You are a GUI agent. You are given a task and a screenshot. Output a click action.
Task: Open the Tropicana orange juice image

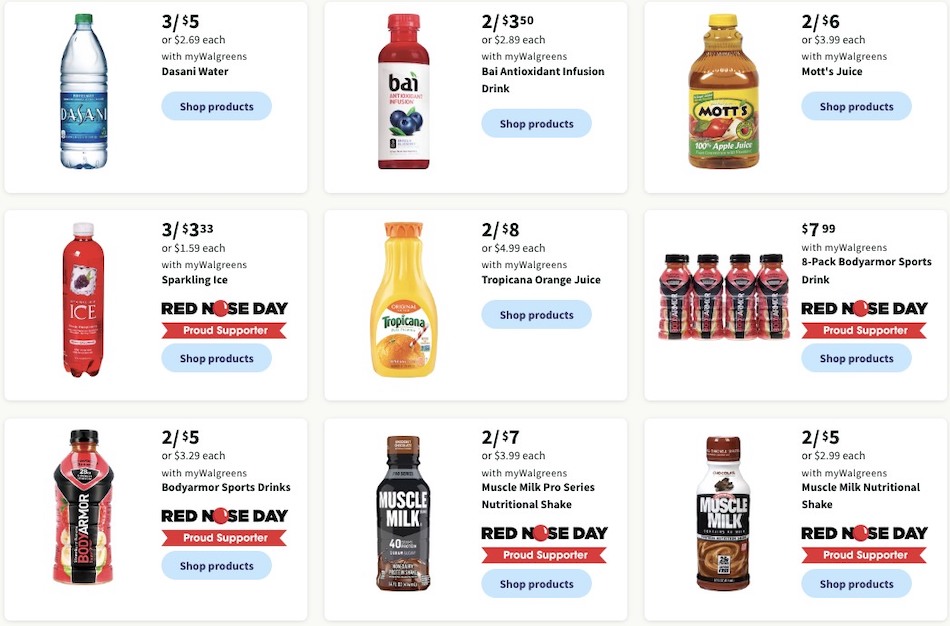(x=404, y=299)
